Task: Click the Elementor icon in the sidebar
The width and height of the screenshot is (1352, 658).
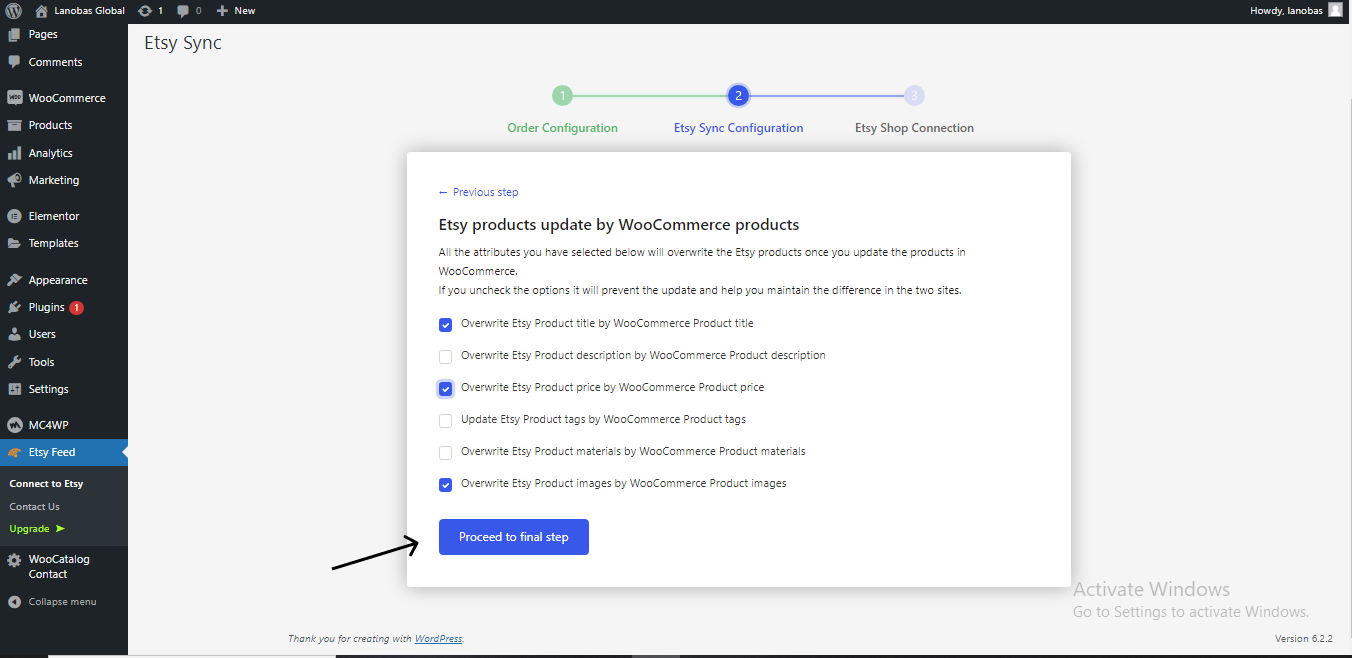Action: 14,216
